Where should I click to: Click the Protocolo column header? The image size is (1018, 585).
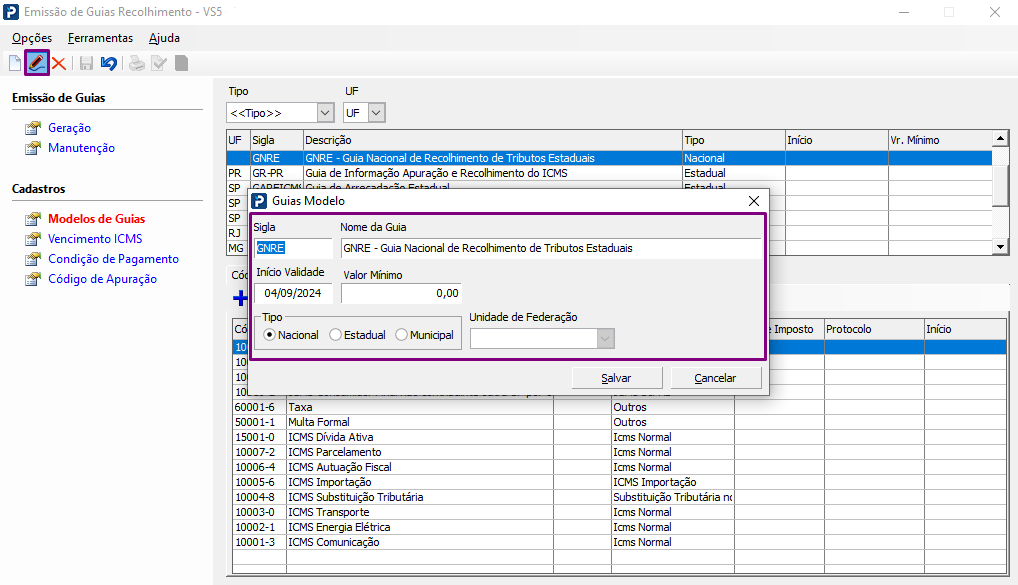(x=875, y=329)
